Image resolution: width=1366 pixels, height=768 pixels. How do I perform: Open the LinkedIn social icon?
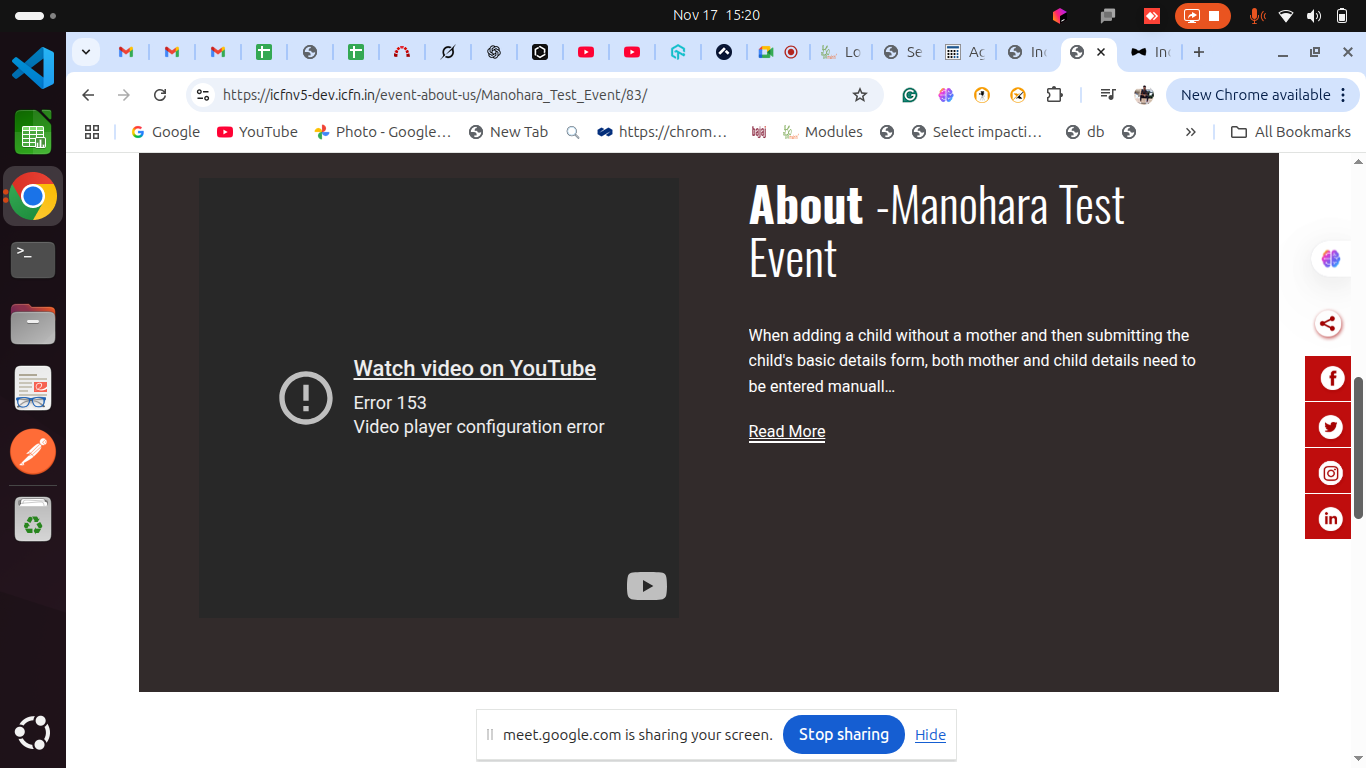1330,518
